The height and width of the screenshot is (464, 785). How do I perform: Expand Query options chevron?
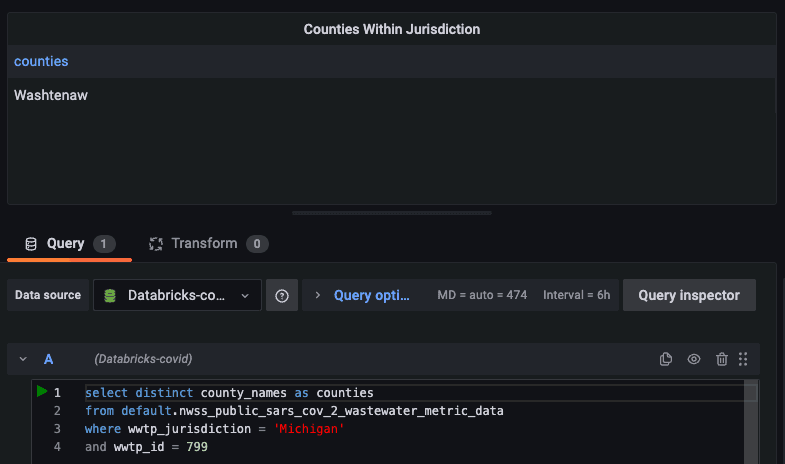(x=317, y=295)
